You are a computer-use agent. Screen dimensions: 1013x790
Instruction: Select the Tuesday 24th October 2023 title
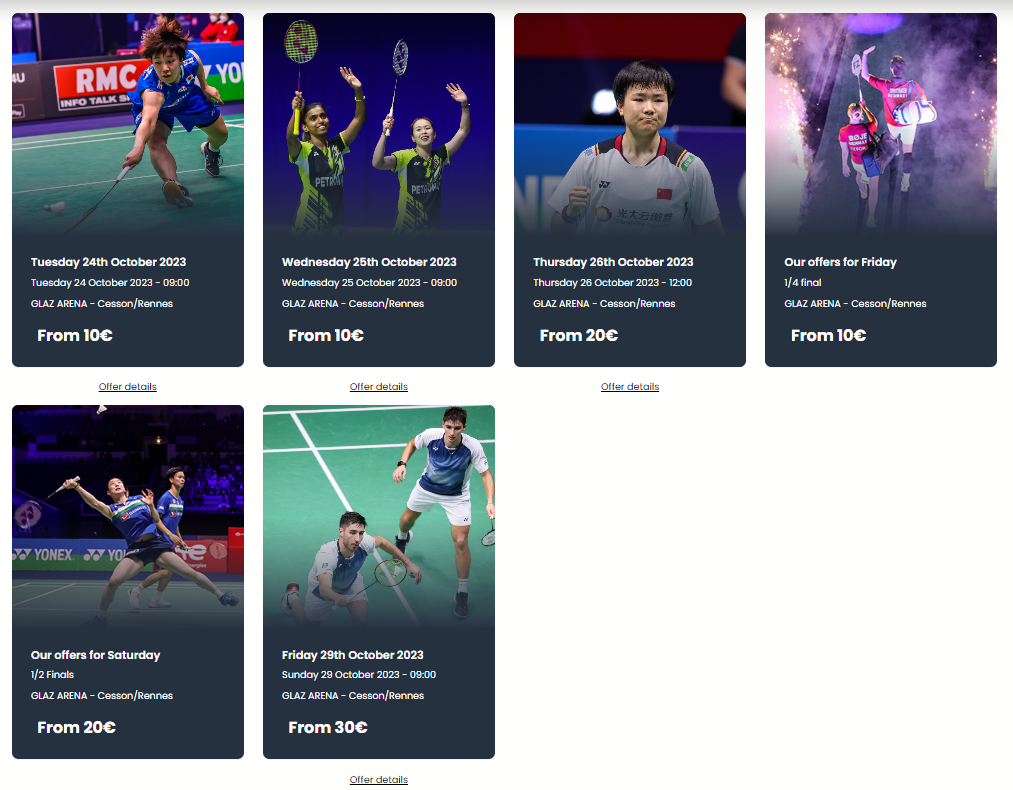tap(109, 262)
